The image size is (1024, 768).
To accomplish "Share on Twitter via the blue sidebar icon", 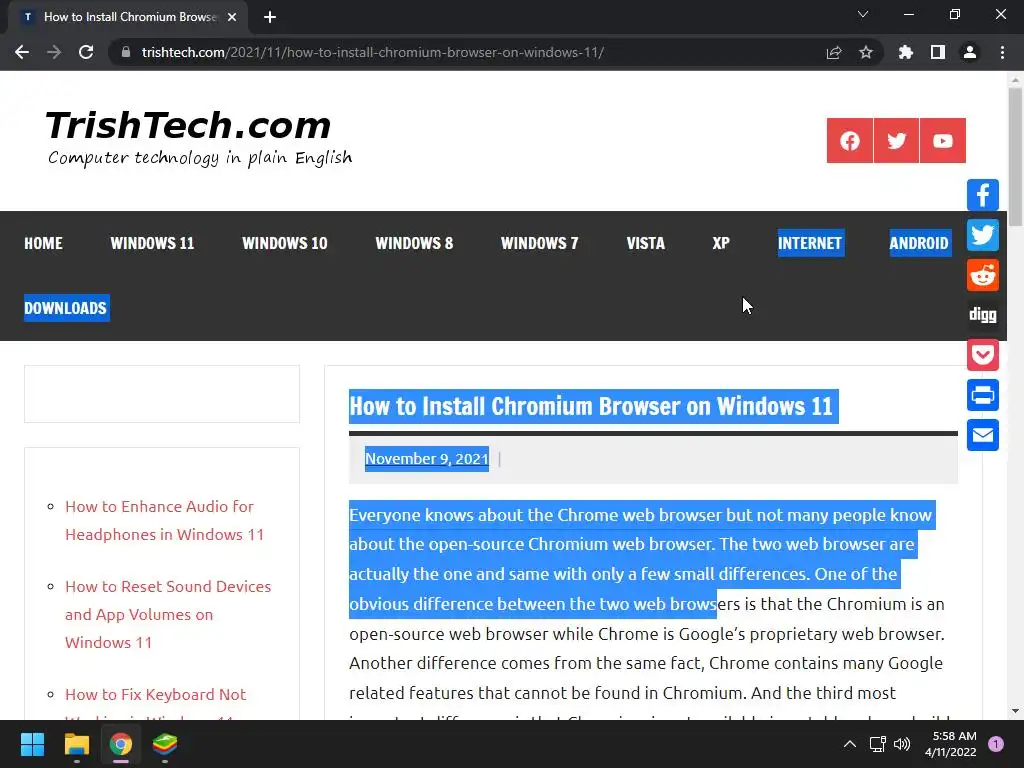I will (983, 235).
